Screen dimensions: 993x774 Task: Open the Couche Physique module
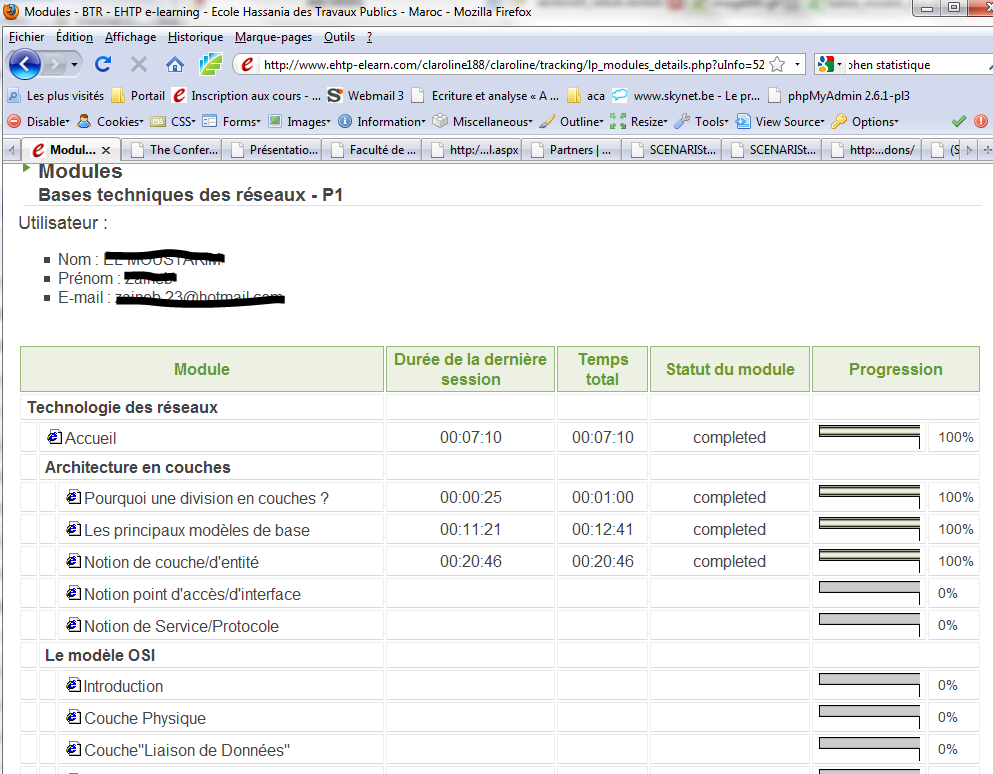click(144, 718)
